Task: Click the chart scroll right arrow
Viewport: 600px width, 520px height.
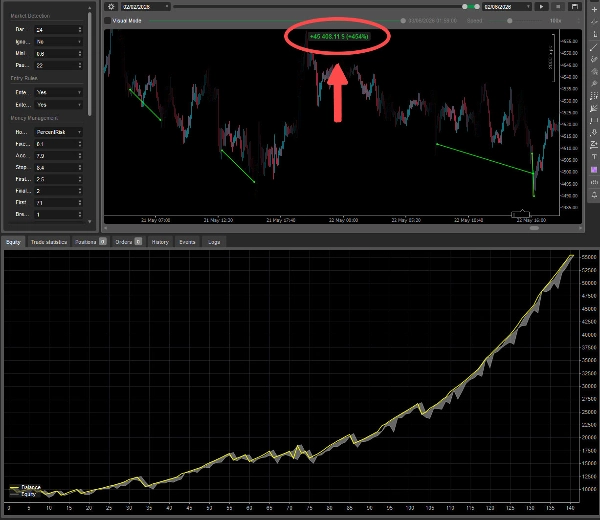Action: pyautogui.click(x=580, y=228)
